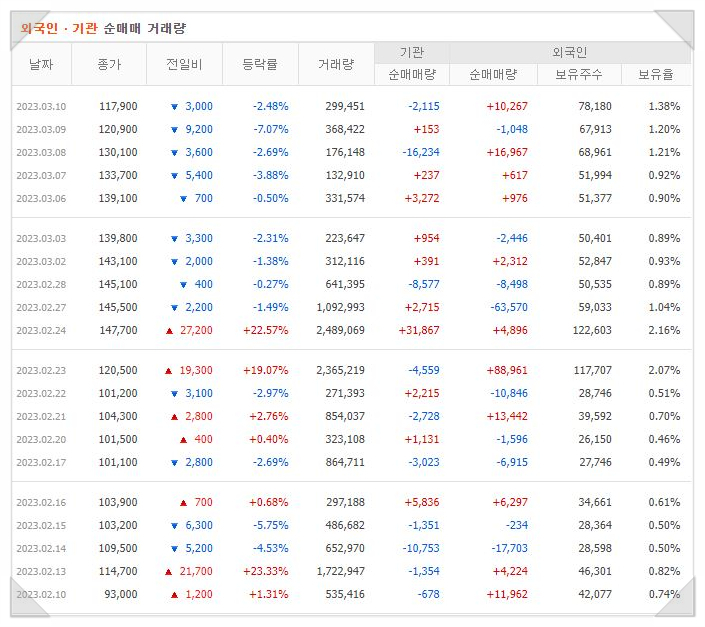This screenshot has height=627, width=705.
Task: Click volume 299,451
Action: pyautogui.click(x=345, y=107)
